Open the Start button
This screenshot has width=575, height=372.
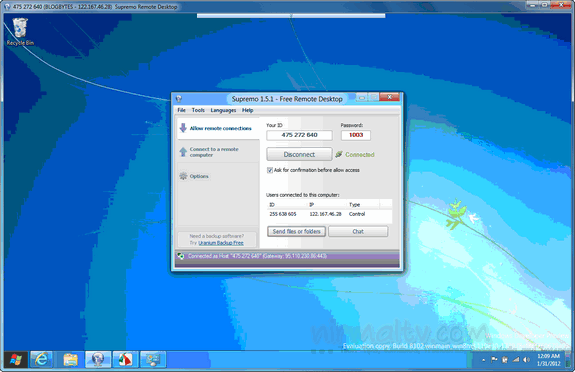click(x=15, y=360)
